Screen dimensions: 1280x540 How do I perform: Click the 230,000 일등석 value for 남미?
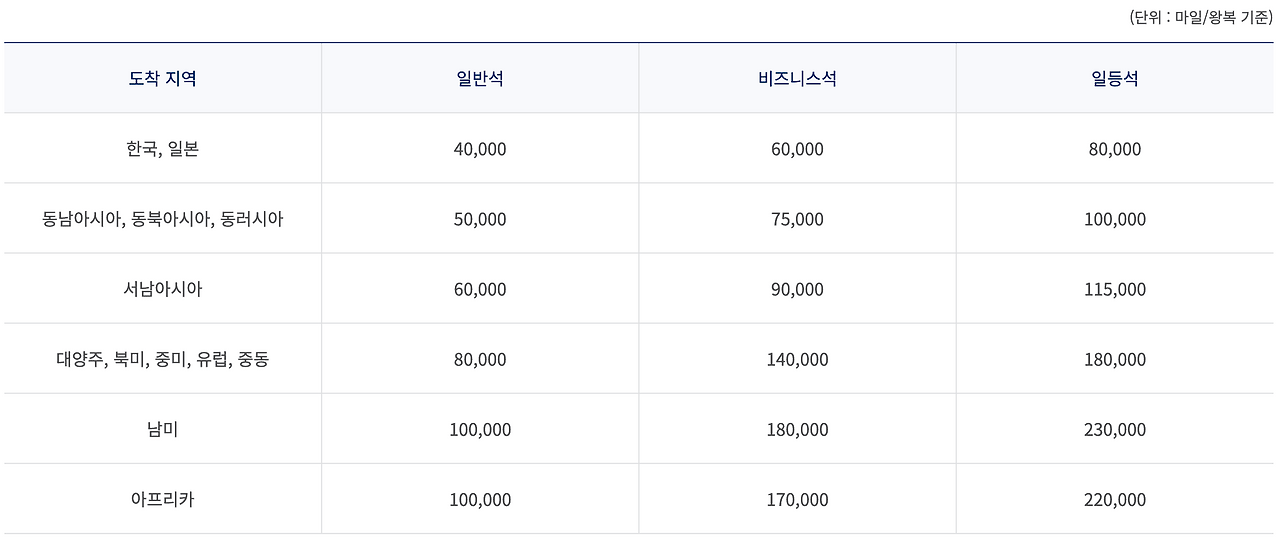(x=1115, y=429)
